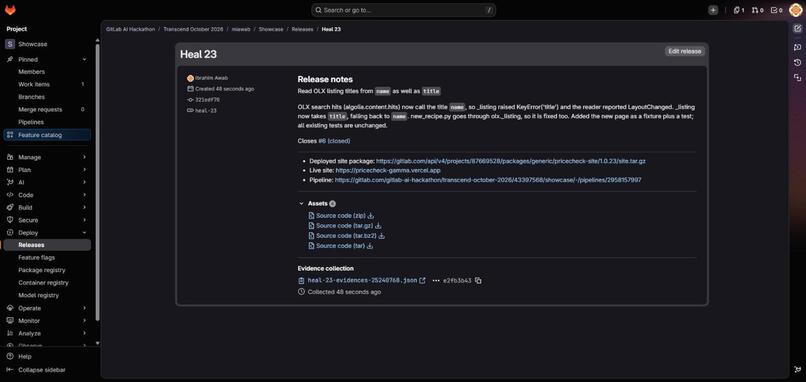Open Feature flags in the sidebar
Viewport: 806px width, 382px height.
[47, 258]
